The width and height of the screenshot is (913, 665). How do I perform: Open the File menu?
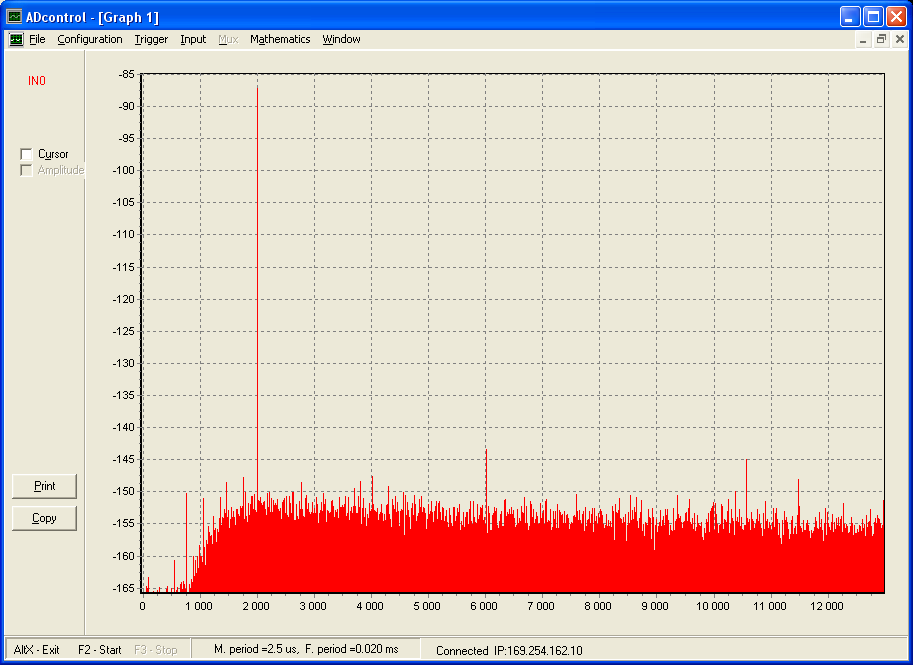[37, 39]
